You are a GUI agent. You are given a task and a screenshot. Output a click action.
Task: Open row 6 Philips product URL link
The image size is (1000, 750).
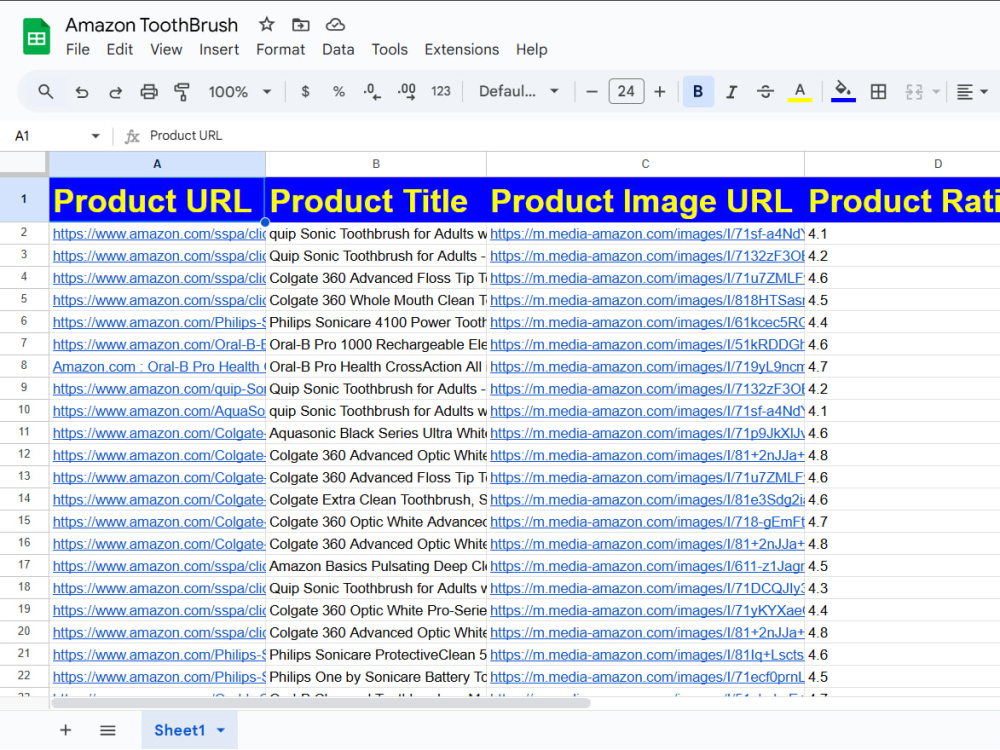[x=159, y=323]
